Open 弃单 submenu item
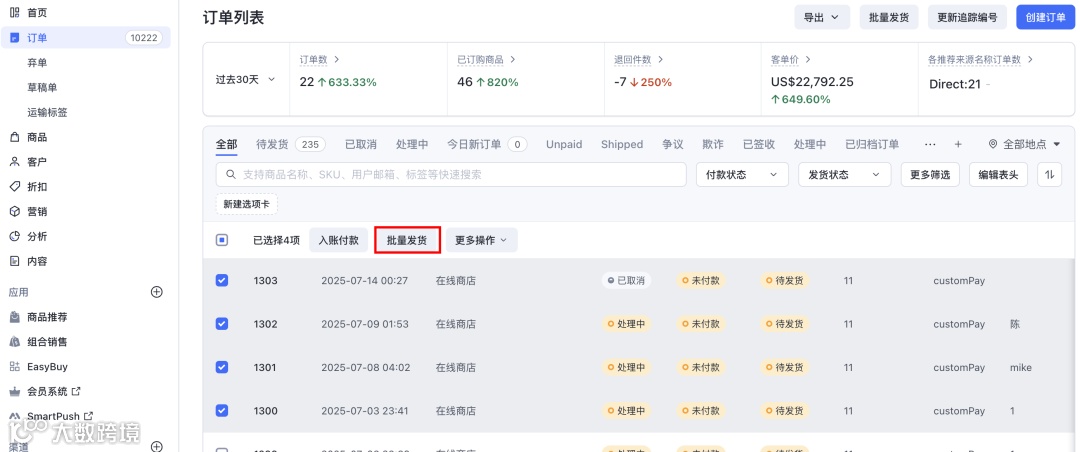The height and width of the screenshot is (452, 1080). pos(37,63)
